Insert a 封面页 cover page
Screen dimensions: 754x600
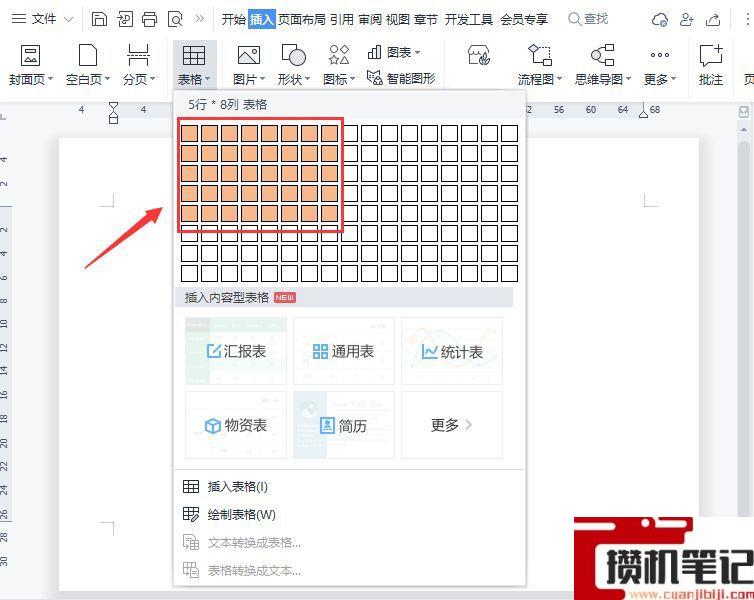pyautogui.click(x=31, y=65)
